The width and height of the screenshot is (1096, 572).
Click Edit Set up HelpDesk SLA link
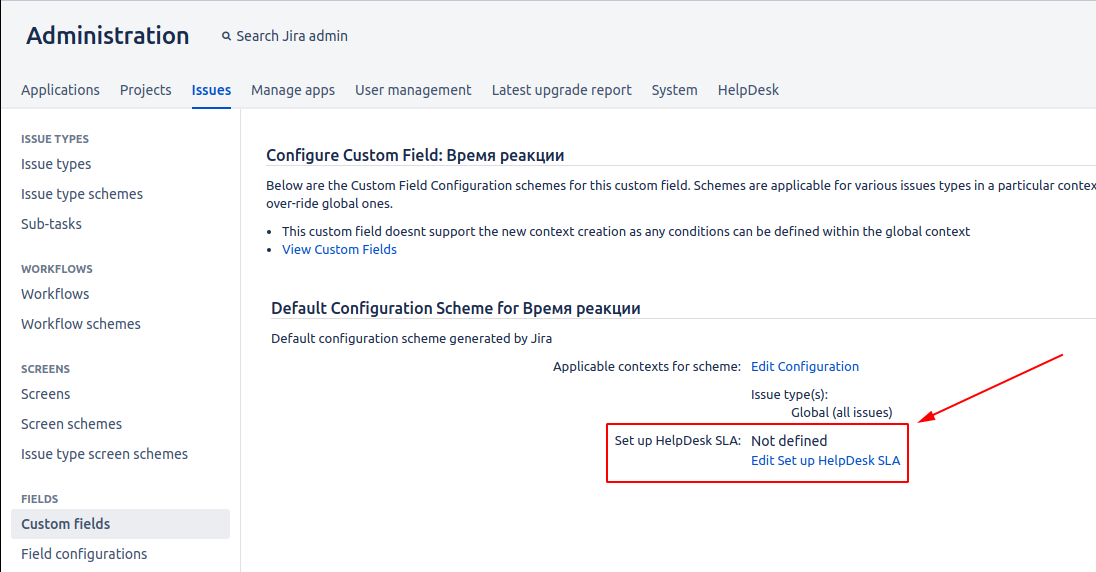click(825, 461)
